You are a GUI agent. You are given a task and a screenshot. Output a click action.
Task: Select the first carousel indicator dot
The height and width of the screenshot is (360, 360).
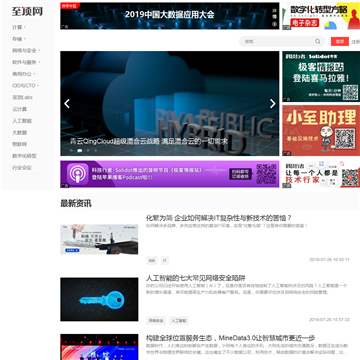coord(71,150)
